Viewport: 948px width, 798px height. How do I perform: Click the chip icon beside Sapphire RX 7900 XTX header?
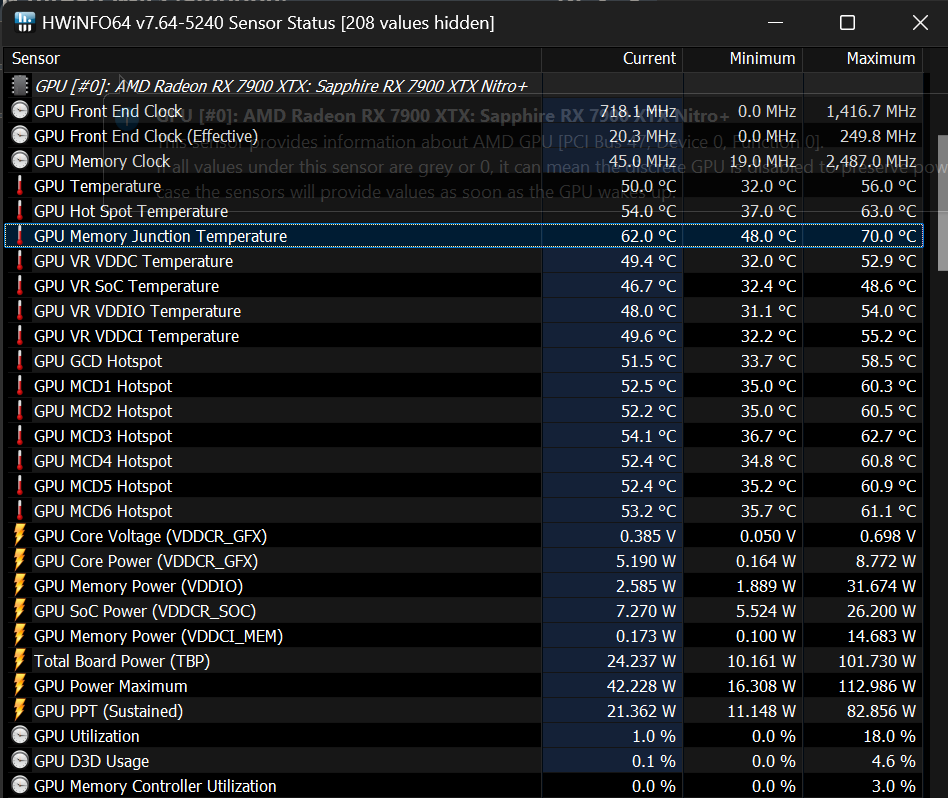click(x=20, y=86)
